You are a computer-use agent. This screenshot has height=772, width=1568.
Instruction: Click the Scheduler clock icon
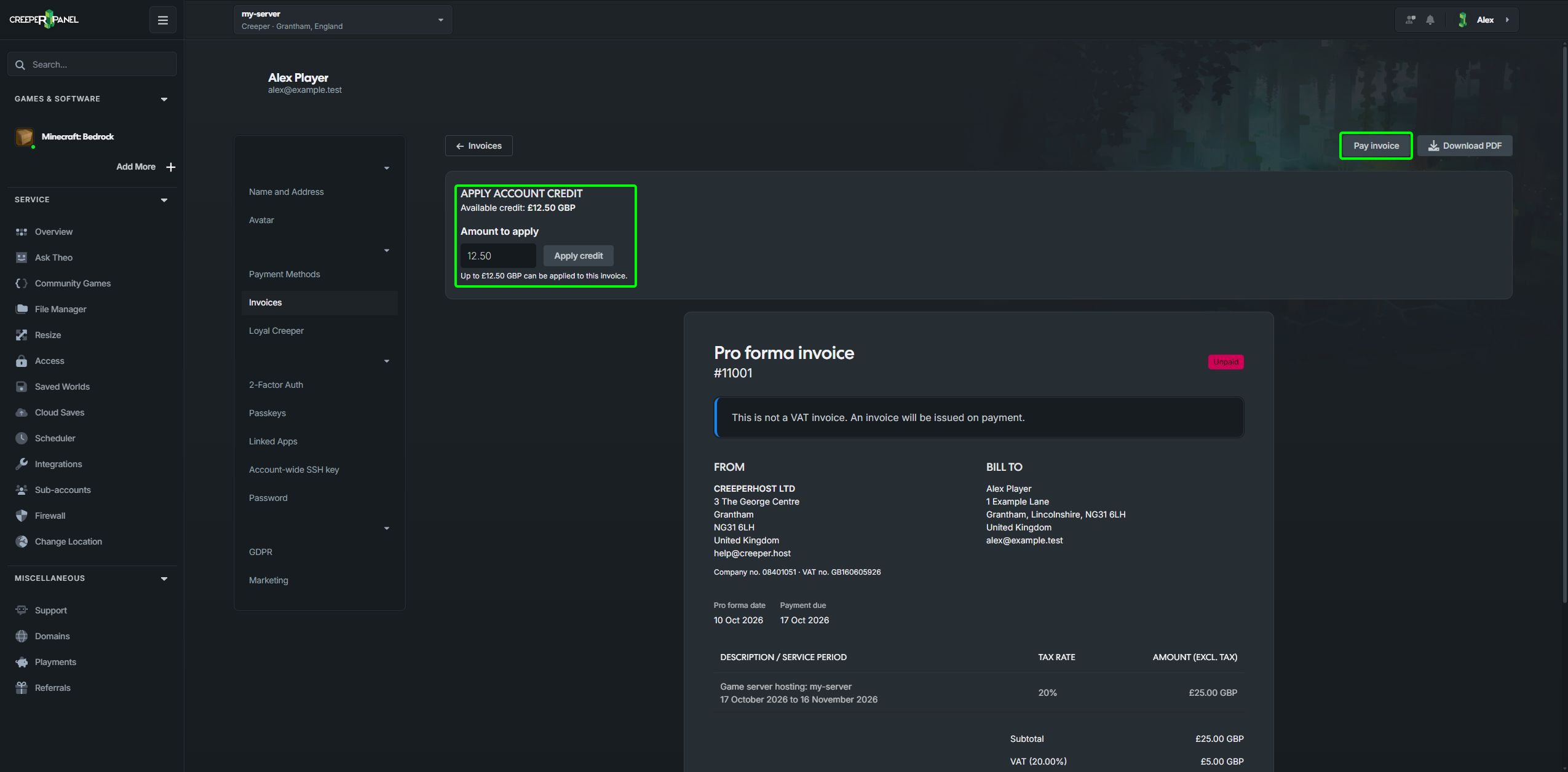[22, 438]
